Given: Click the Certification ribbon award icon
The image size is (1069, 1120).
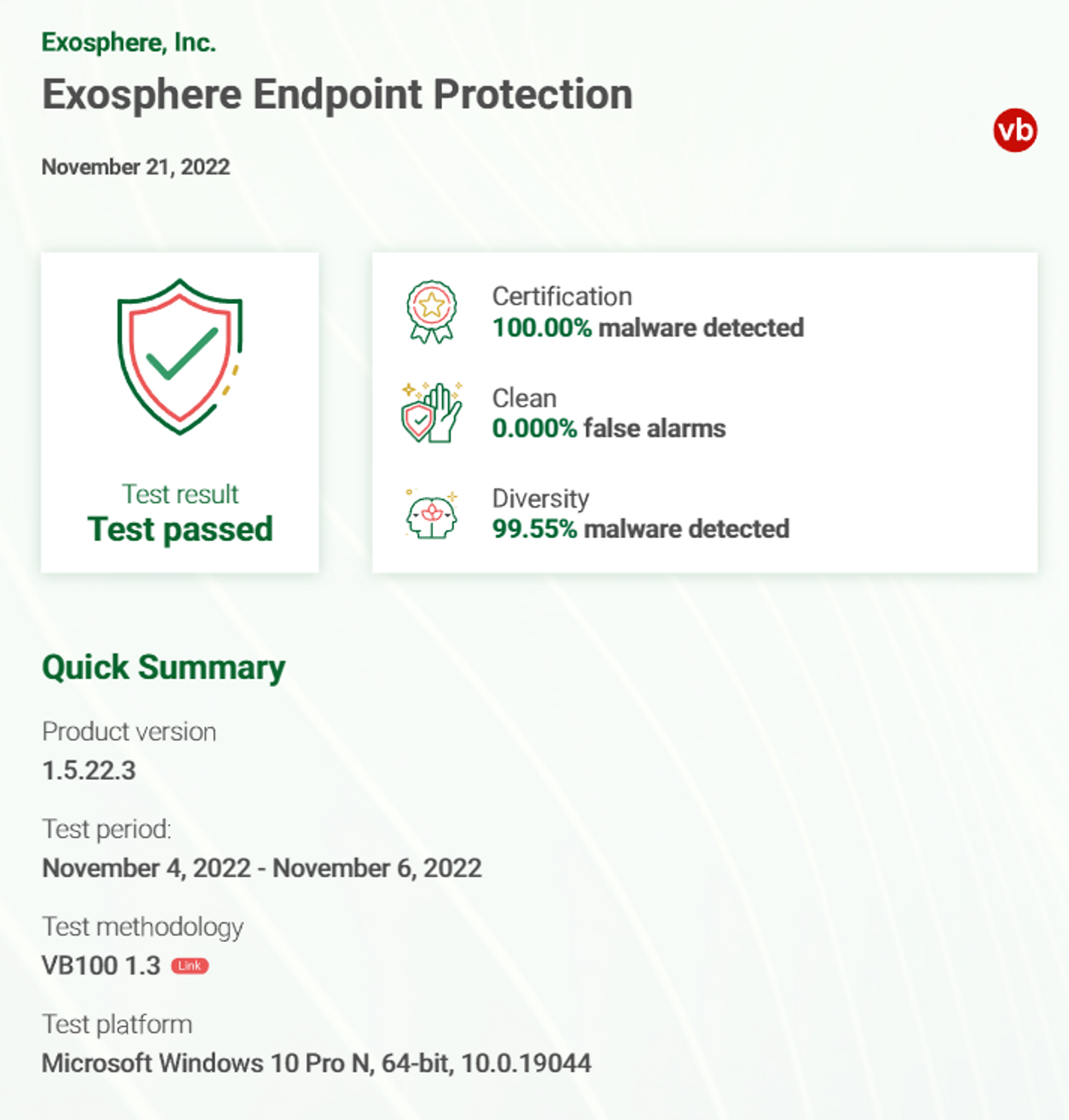Looking at the screenshot, I should 431,312.
